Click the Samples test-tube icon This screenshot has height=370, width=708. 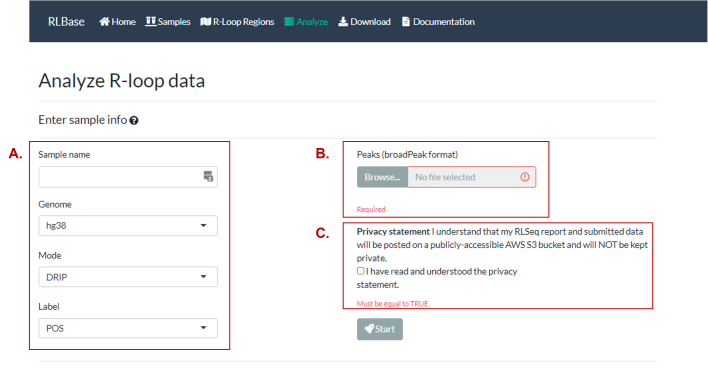(x=151, y=21)
